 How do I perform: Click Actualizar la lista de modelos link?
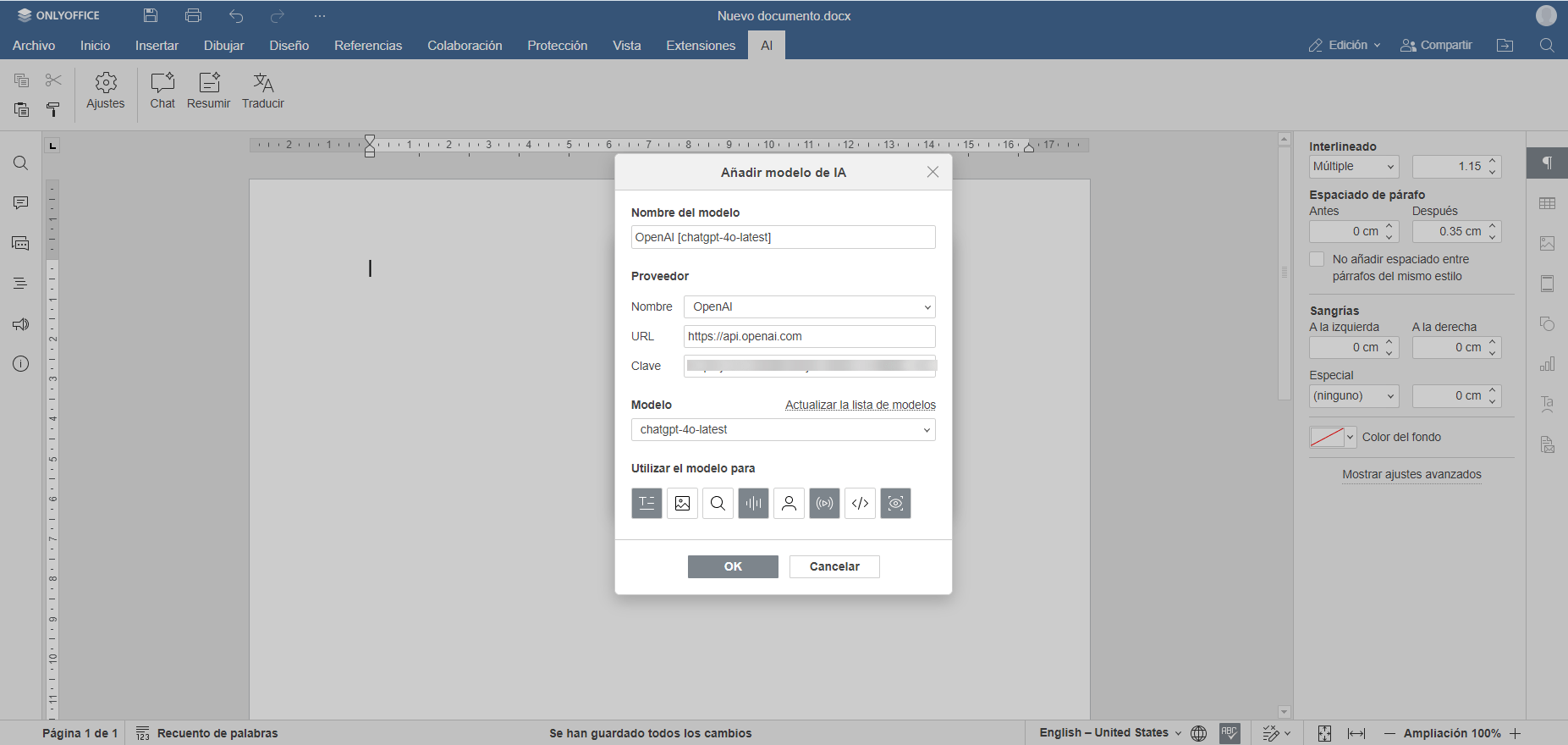[x=861, y=405]
